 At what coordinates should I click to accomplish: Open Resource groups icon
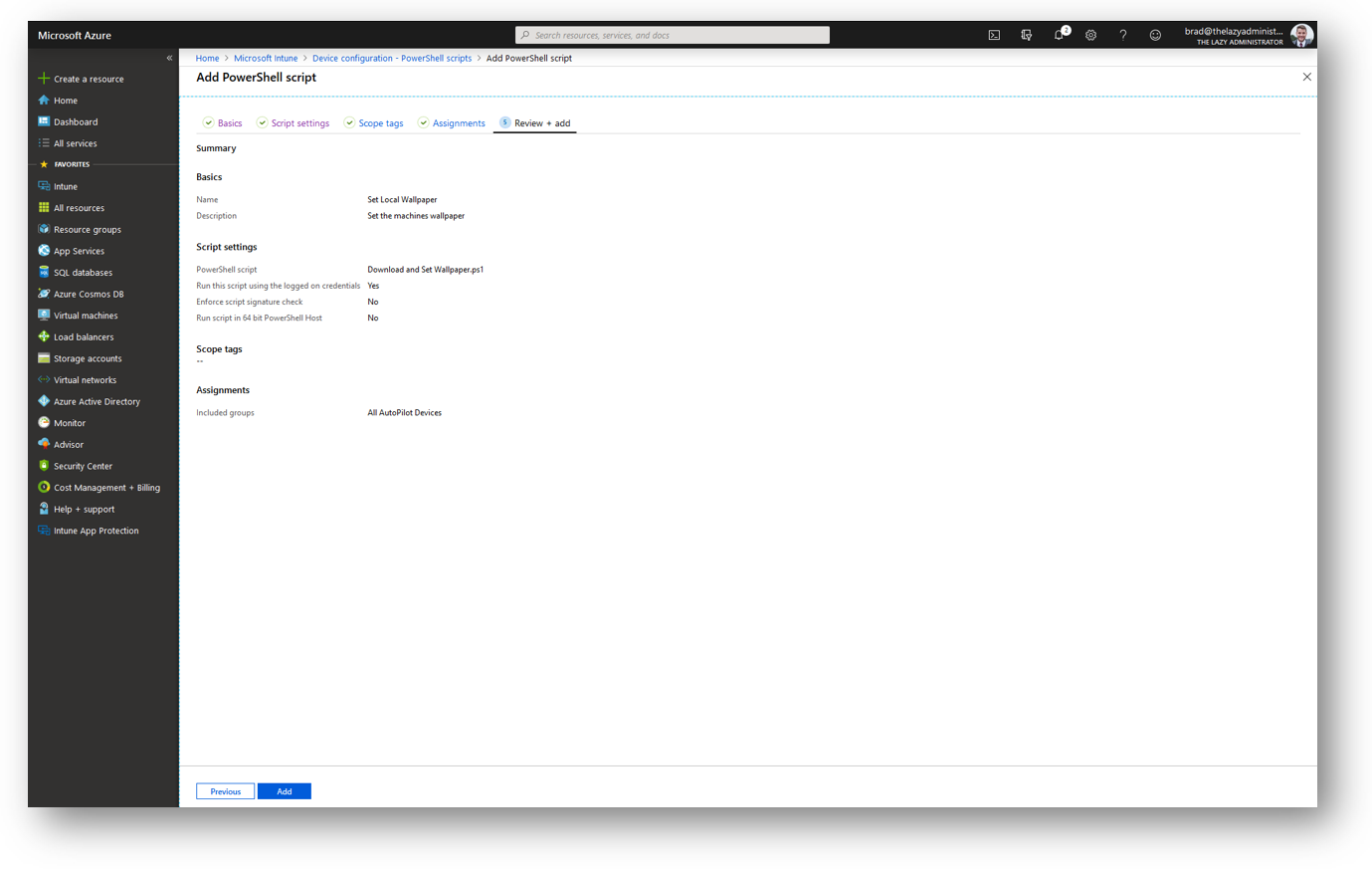coord(44,229)
